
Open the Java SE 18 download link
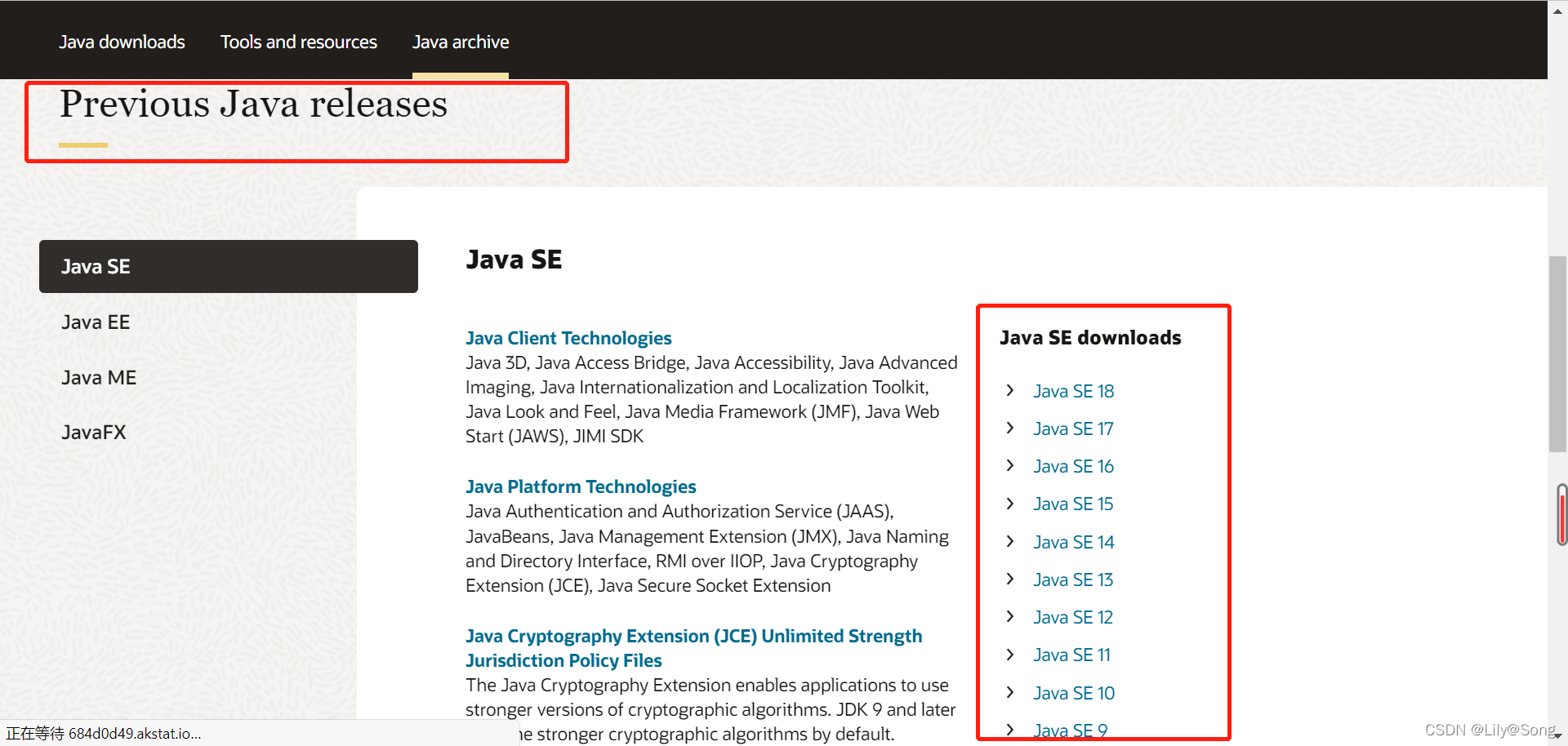1073,391
